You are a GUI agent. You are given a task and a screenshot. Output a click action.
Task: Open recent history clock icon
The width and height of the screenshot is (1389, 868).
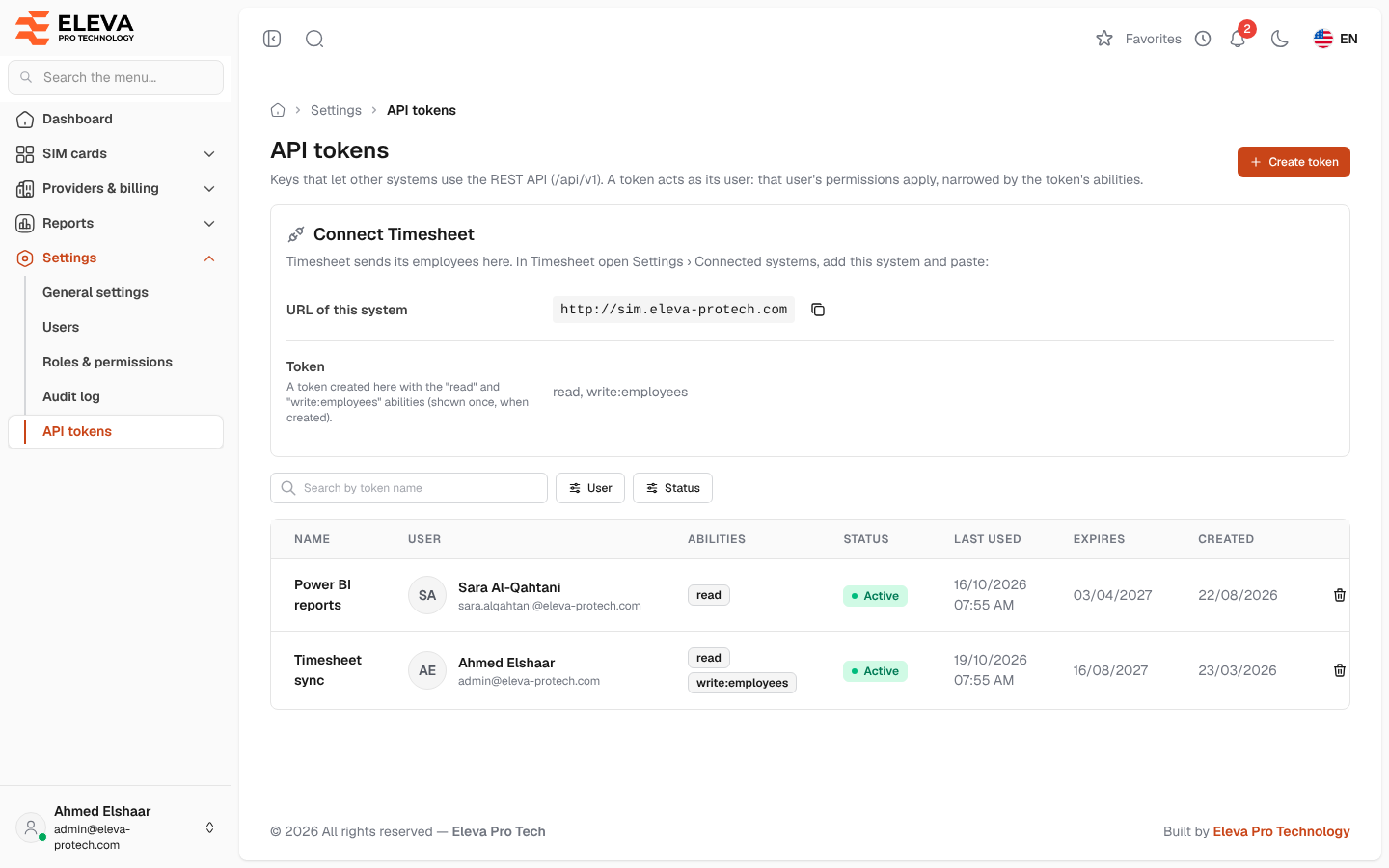click(1203, 39)
